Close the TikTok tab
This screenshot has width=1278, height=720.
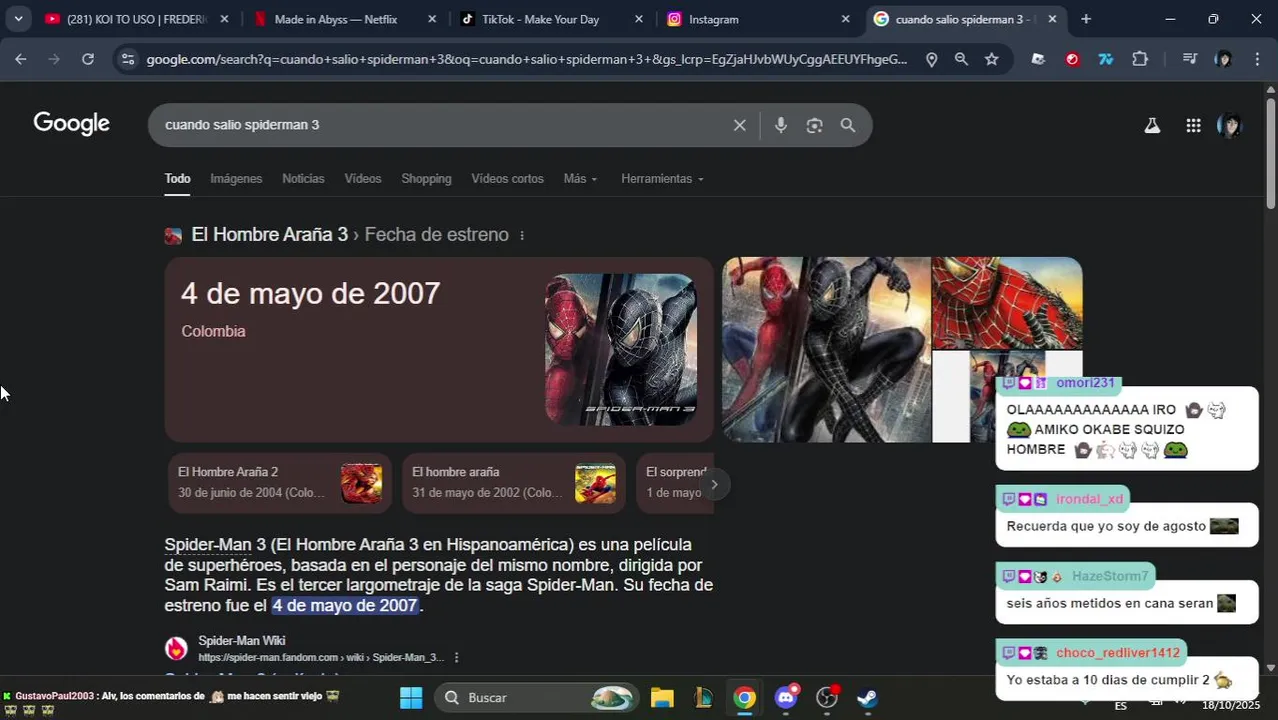(x=638, y=19)
